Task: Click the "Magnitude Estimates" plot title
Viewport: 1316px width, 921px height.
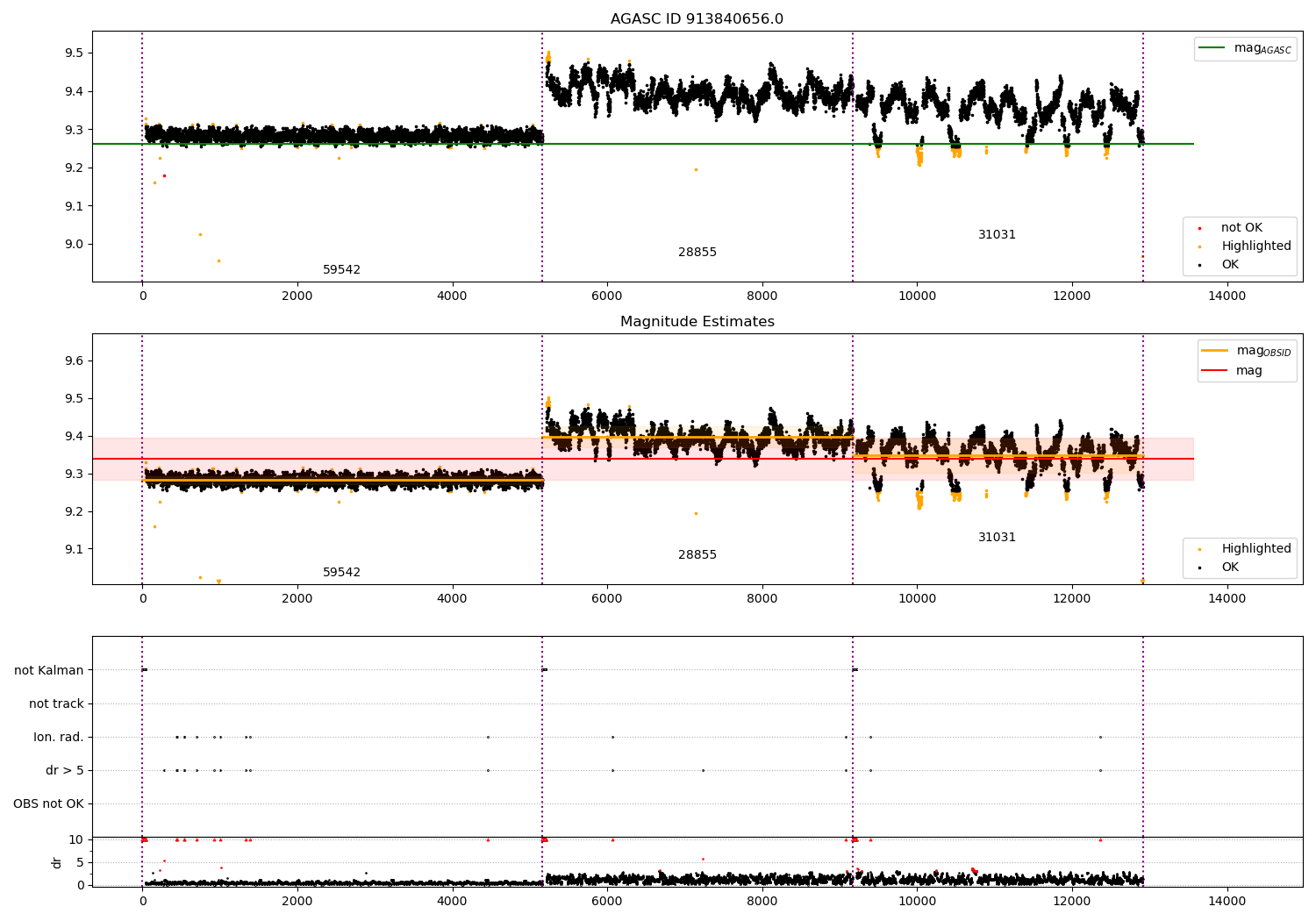Action: click(x=697, y=322)
